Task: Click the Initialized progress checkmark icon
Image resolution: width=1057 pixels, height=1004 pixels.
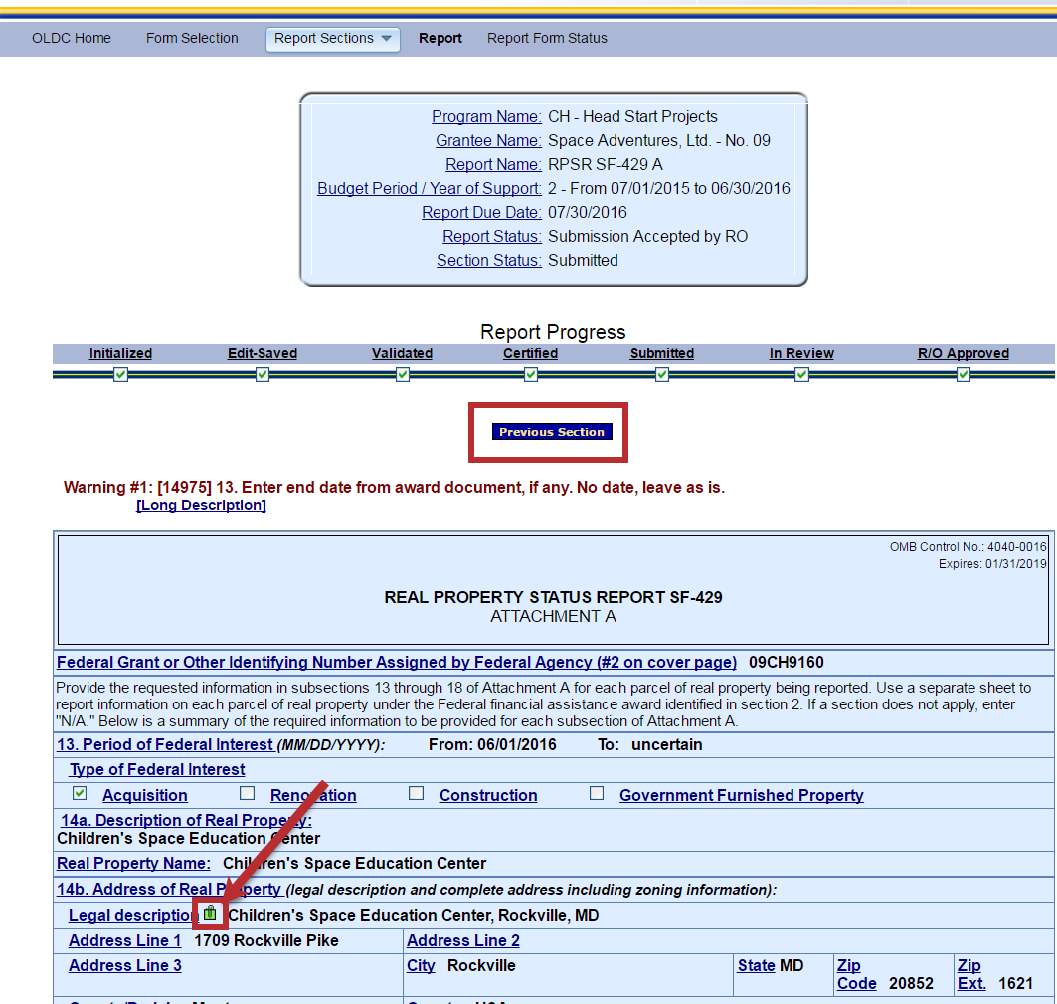Action: coord(120,374)
